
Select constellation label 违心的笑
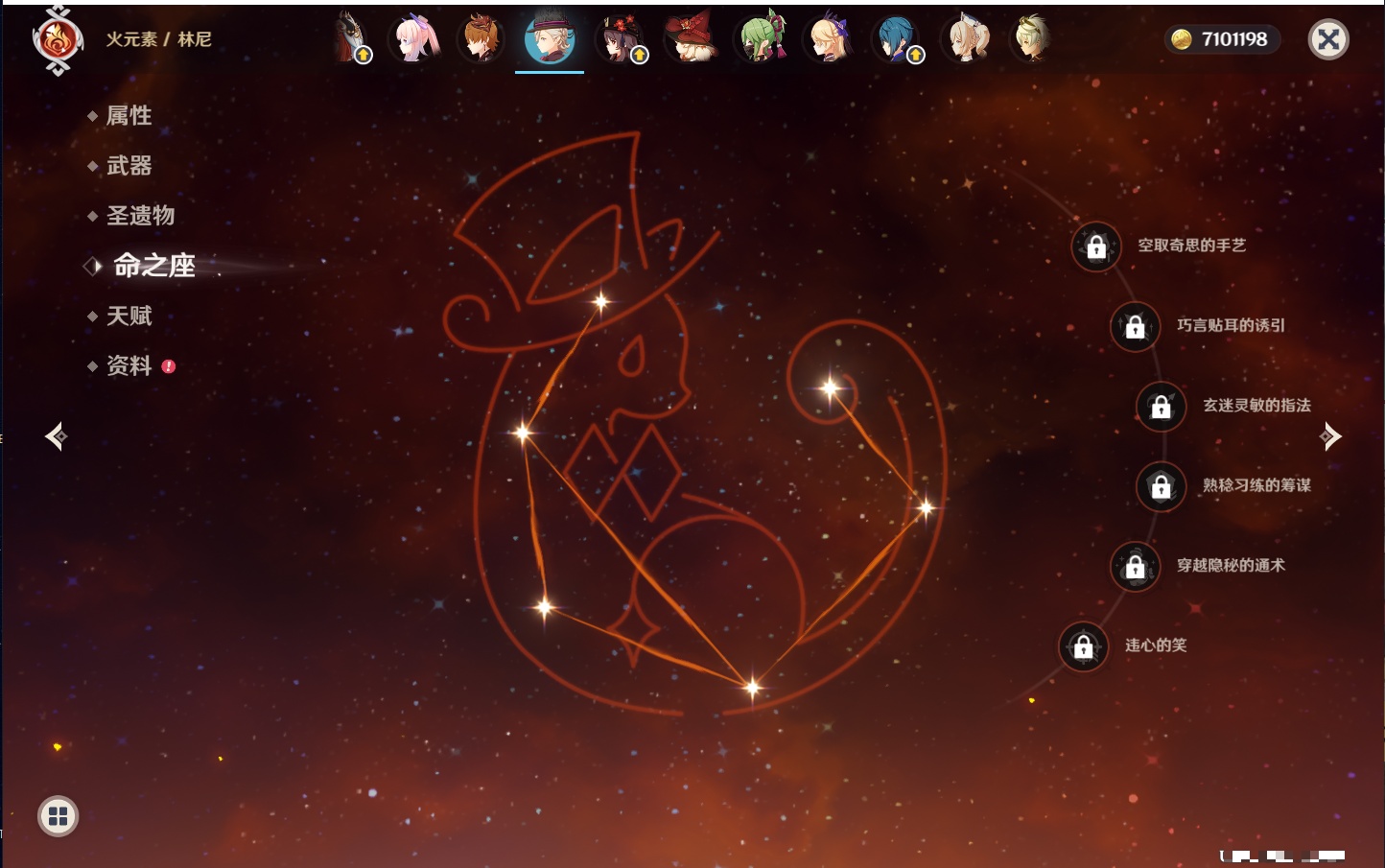click(x=1156, y=645)
